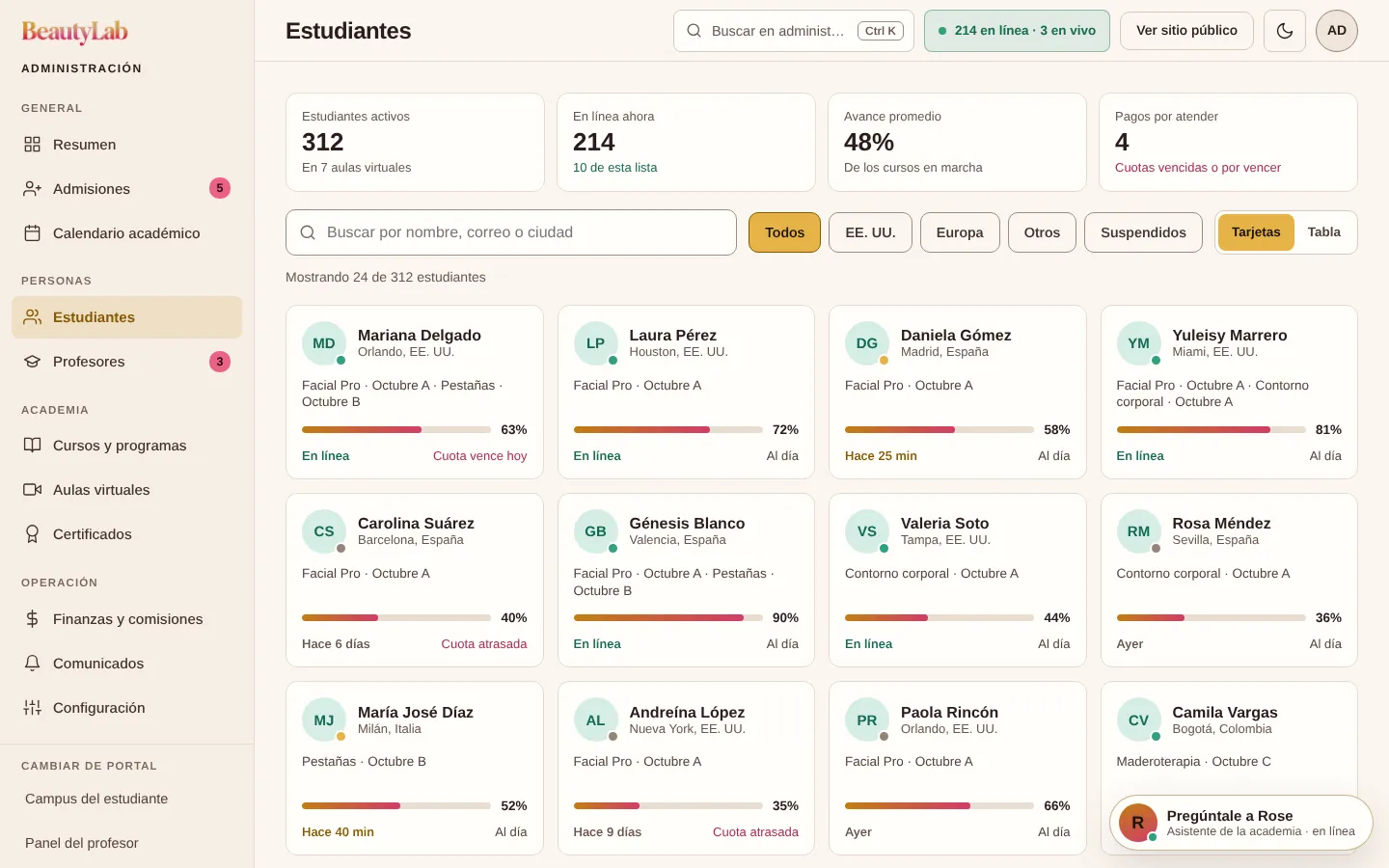
Task: Click Ver sitio público button
Action: click(x=1186, y=31)
